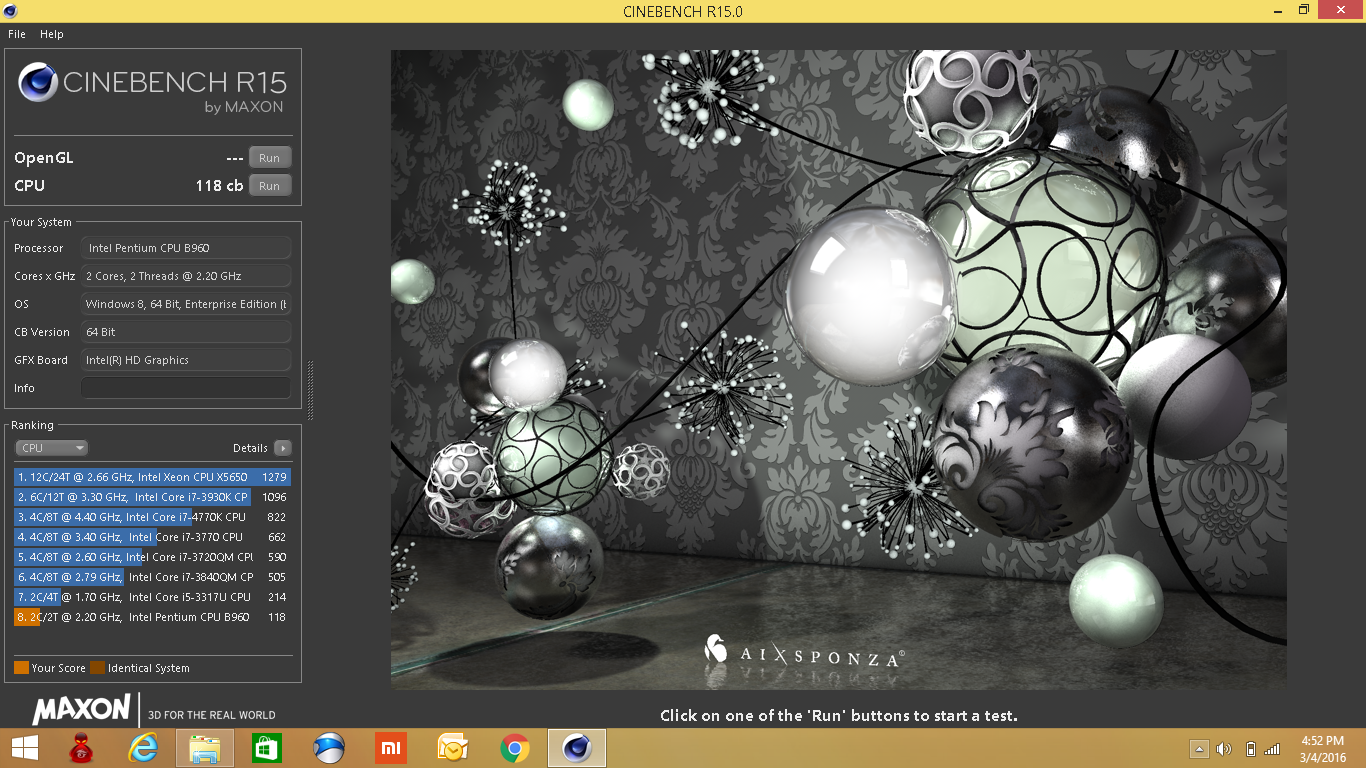Click the GFX Board Intel HD Graphics field
1366x768 pixels.
(x=186, y=360)
